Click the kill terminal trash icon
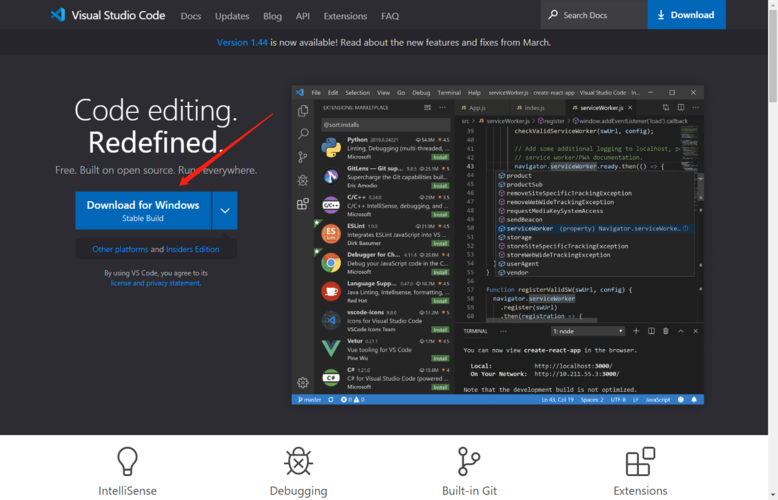Image resolution: width=778 pixels, height=500 pixels. 666,331
